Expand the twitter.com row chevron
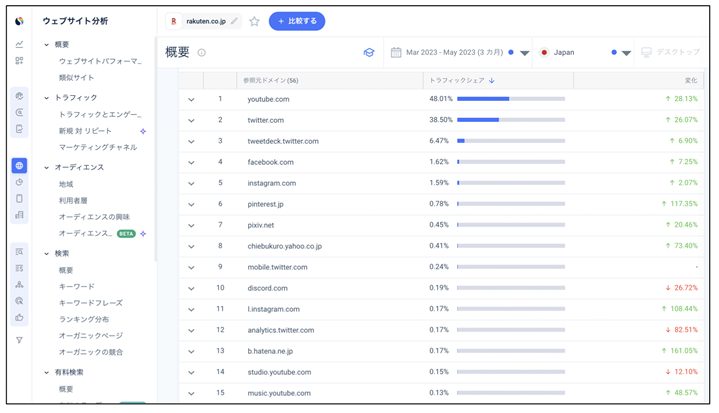This screenshot has height=413, width=719. tap(191, 121)
